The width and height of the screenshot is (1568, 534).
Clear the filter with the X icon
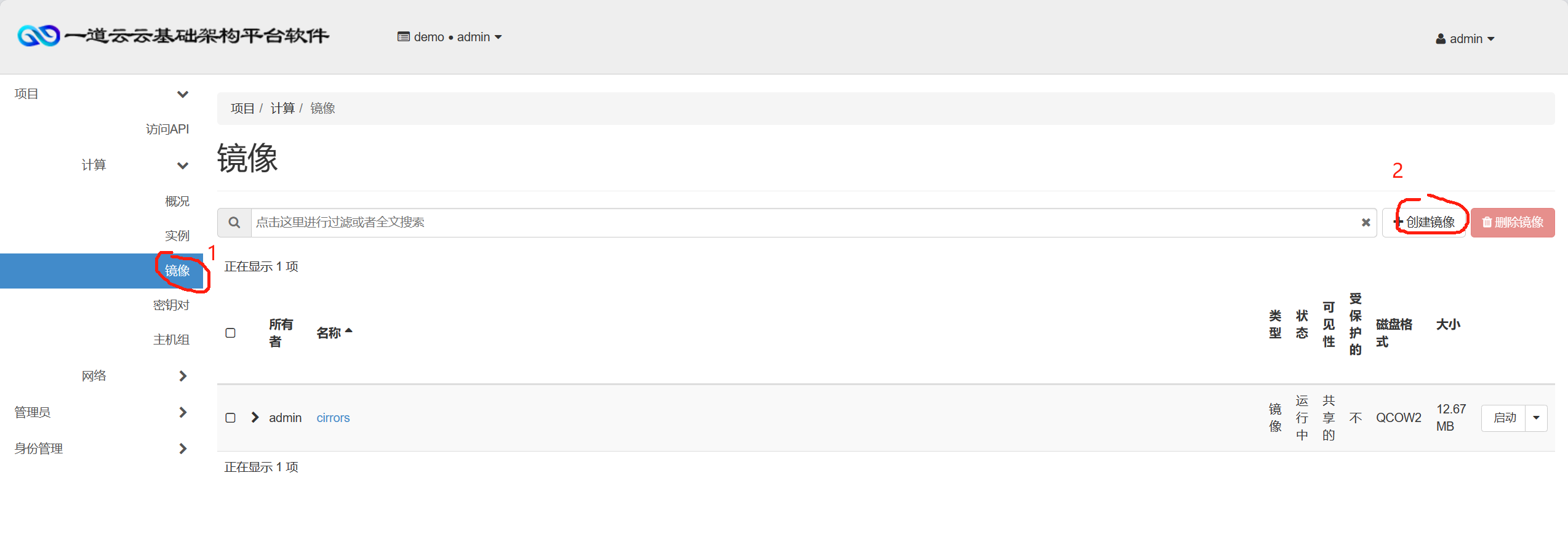(1366, 223)
